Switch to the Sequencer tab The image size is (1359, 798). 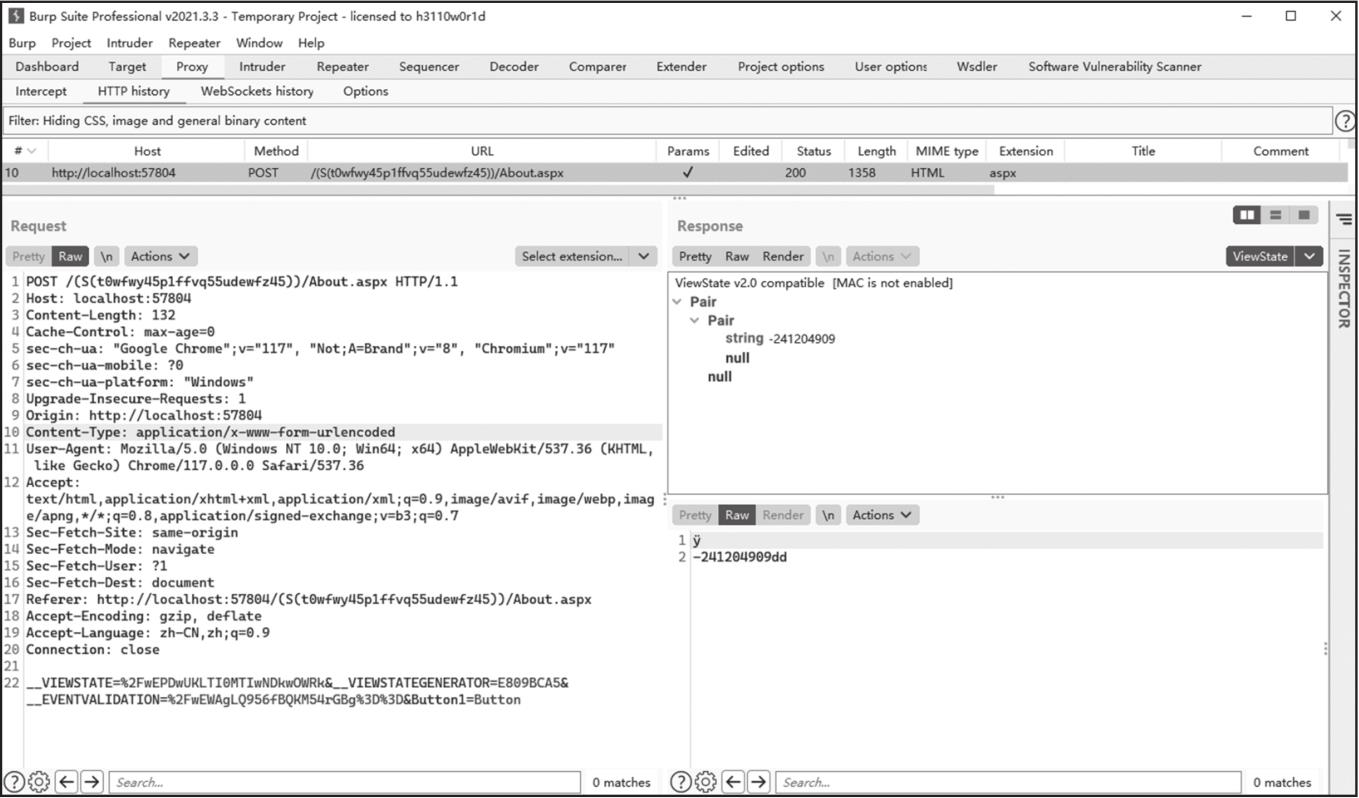429,67
